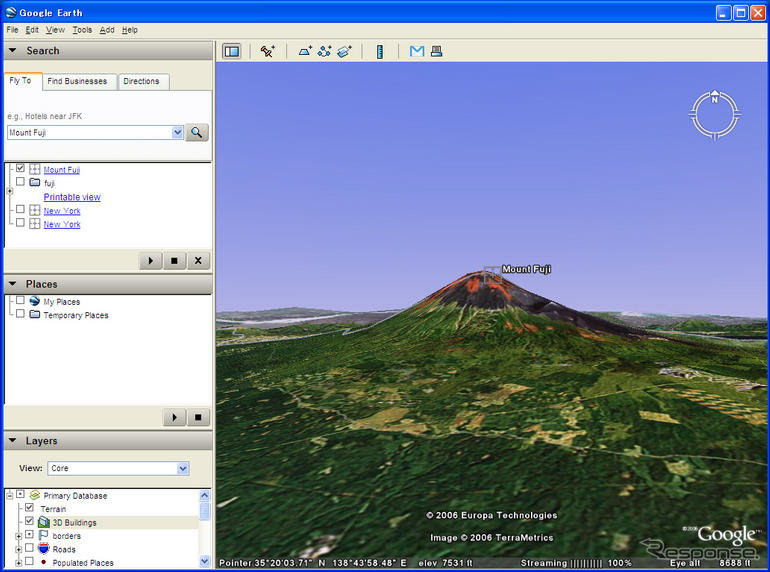Click the Email icon in toolbar
The width and height of the screenshot is (770, 572).
pyautogui.click(x=417, y=51)
